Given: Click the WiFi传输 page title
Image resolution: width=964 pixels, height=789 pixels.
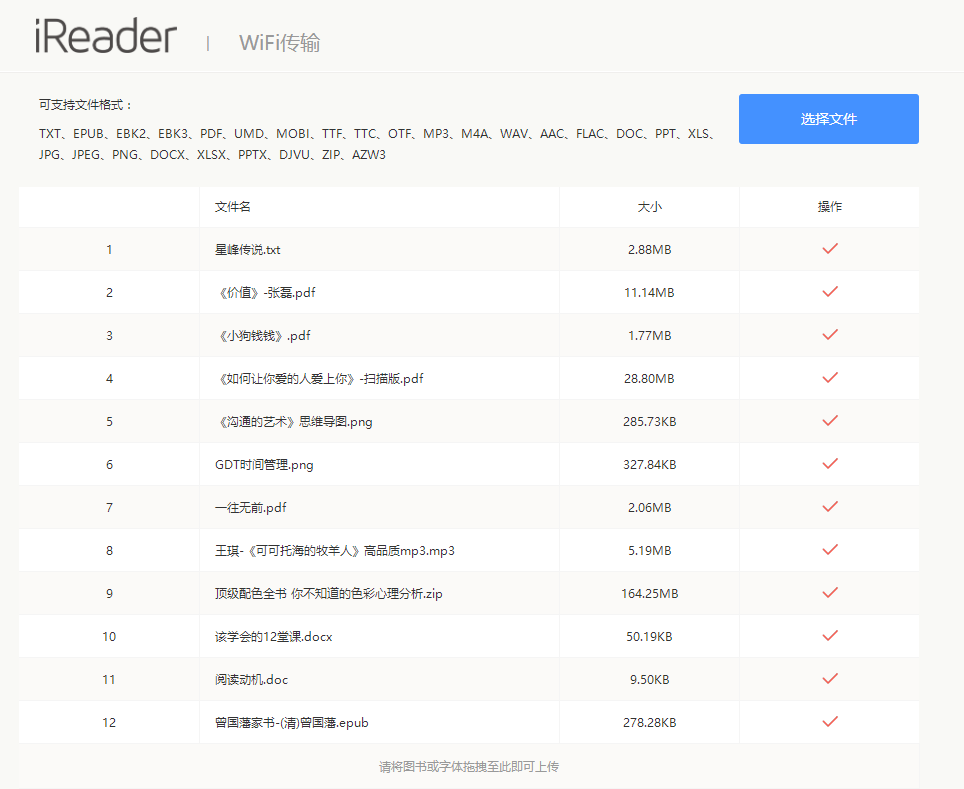Looking at the screenshot, I should pos(280,42).
